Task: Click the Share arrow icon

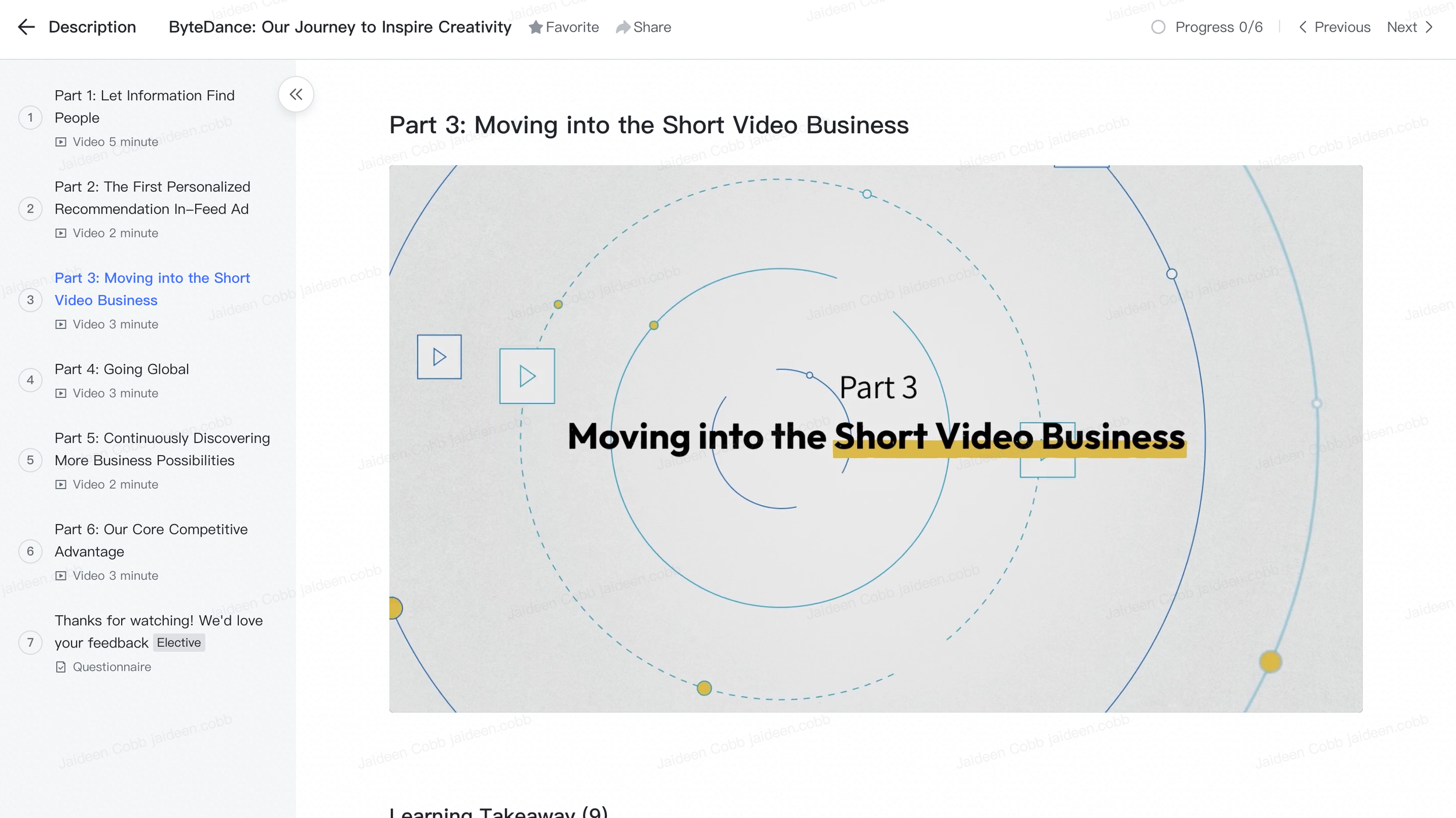Action: coord(623,27)
